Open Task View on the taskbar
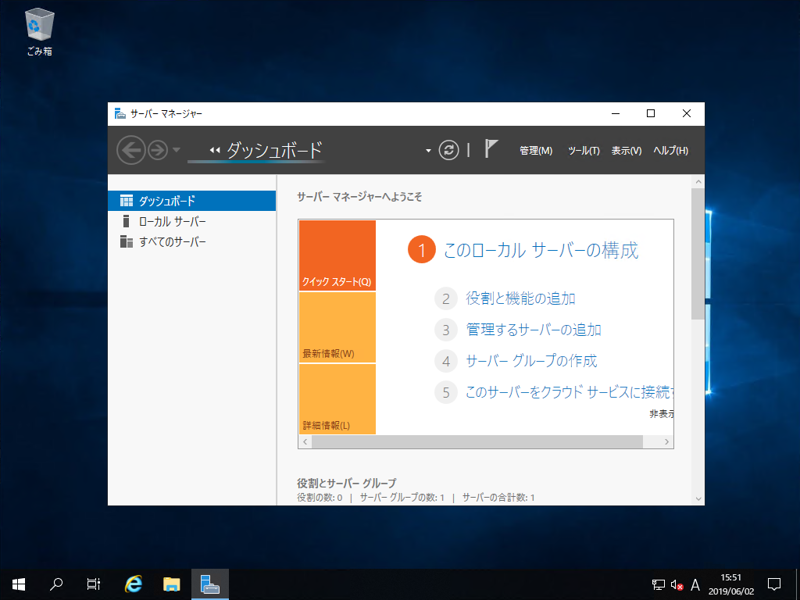The image size is (800, 600). click(93, 584)
